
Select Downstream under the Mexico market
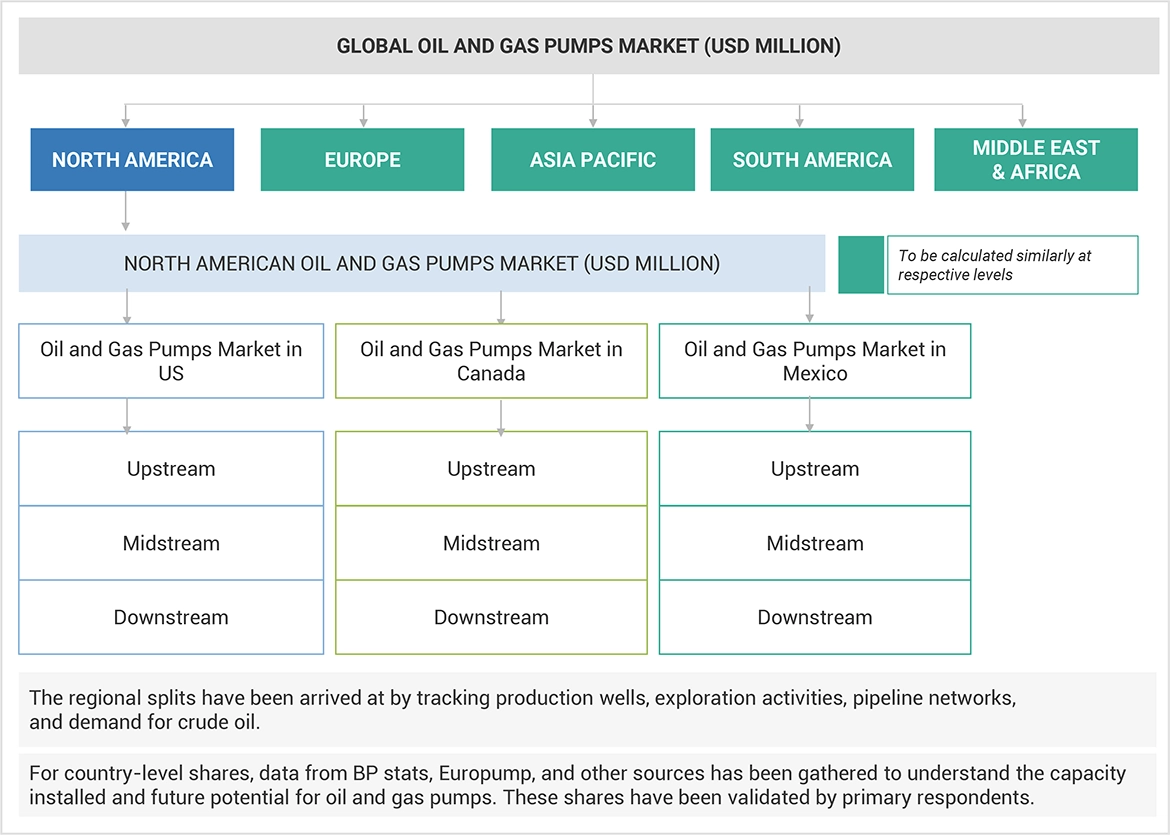814,617
